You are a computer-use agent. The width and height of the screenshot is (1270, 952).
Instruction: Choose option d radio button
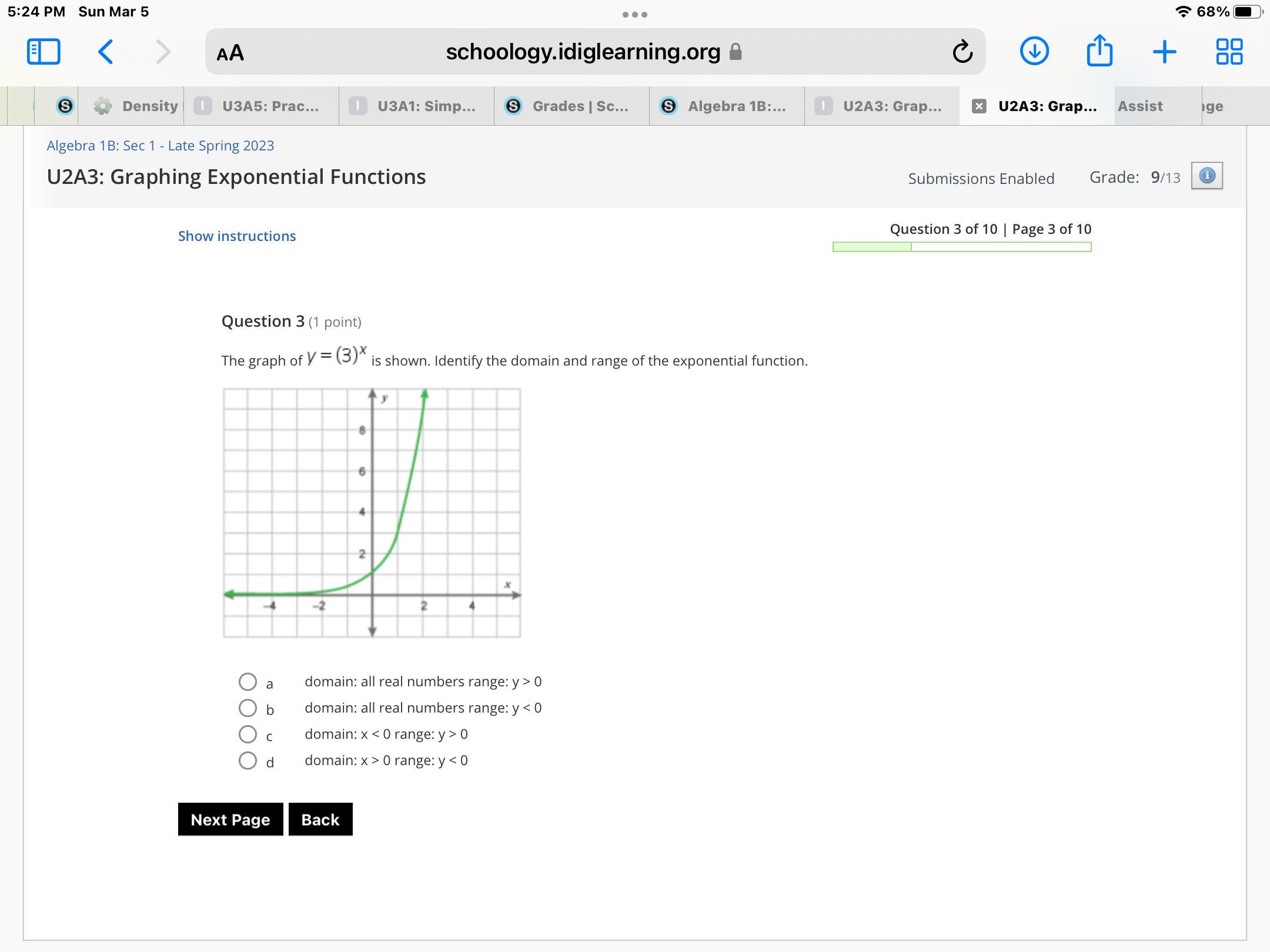point(248,760)
